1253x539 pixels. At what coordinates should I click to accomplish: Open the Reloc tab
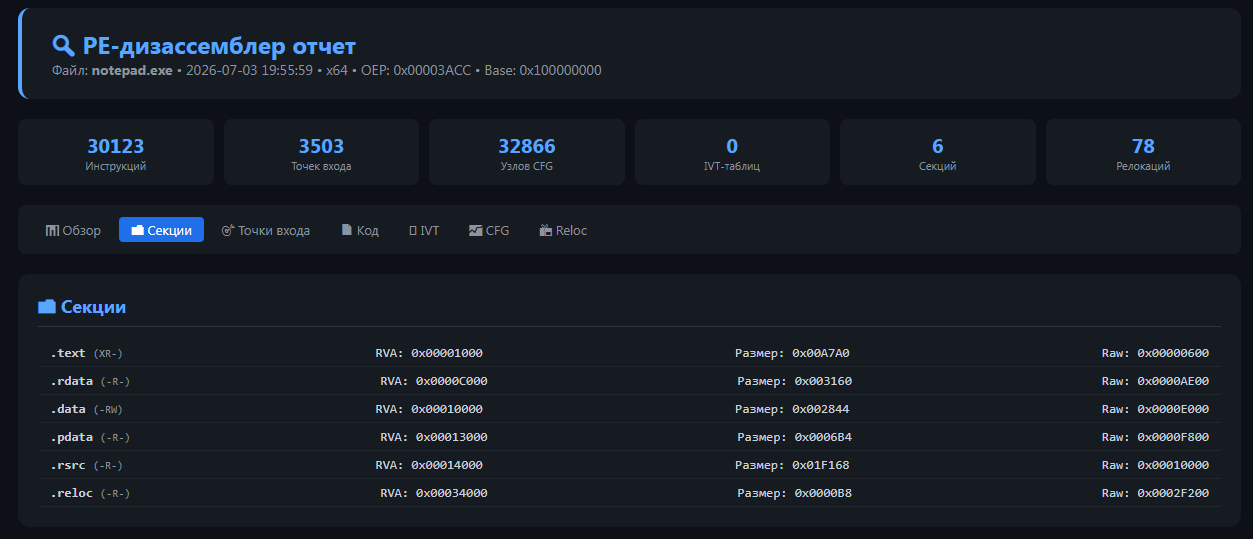[x=563, y=230]
